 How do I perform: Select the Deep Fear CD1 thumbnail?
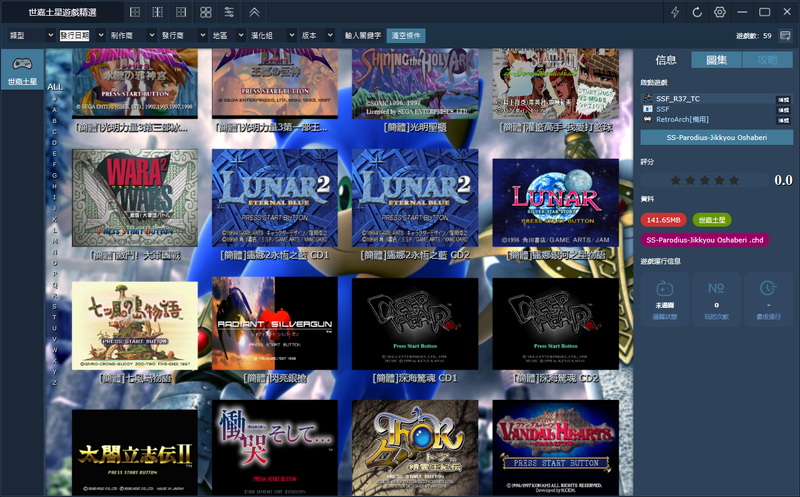[x=415, y=324]
